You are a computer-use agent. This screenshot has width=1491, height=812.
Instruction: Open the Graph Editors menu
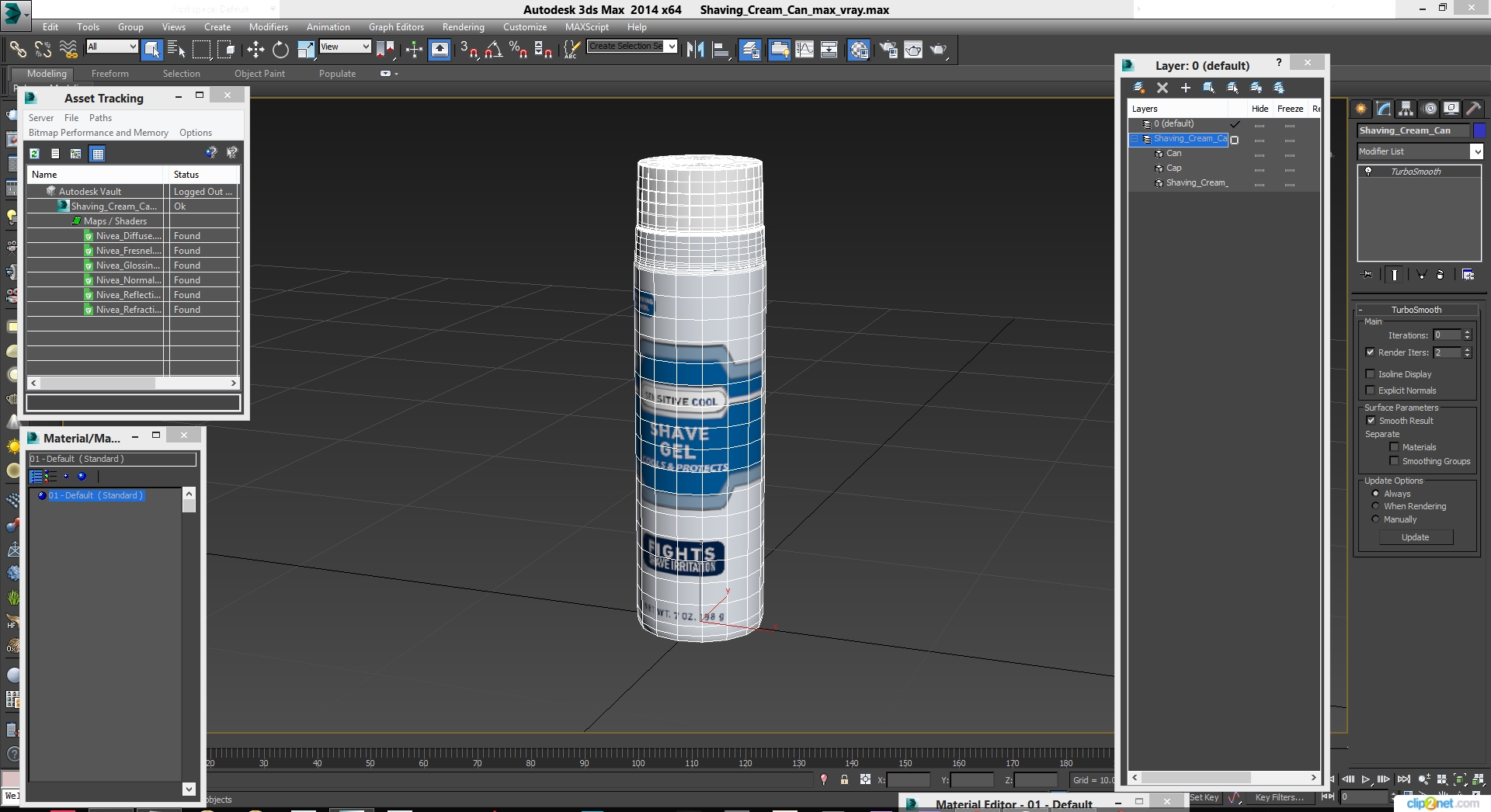pos(396,27)
